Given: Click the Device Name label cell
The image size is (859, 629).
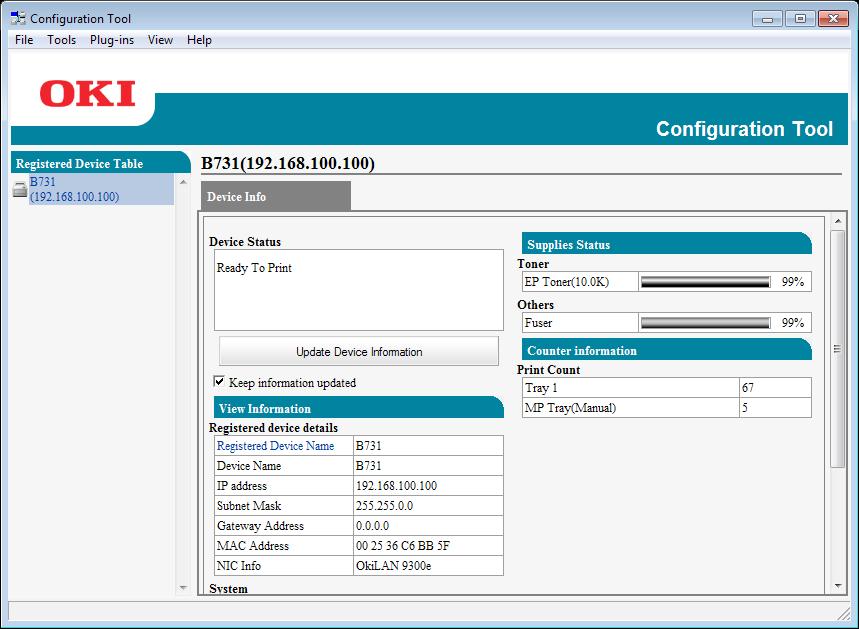Looking at the screenshot, I should tap(284, 466).
